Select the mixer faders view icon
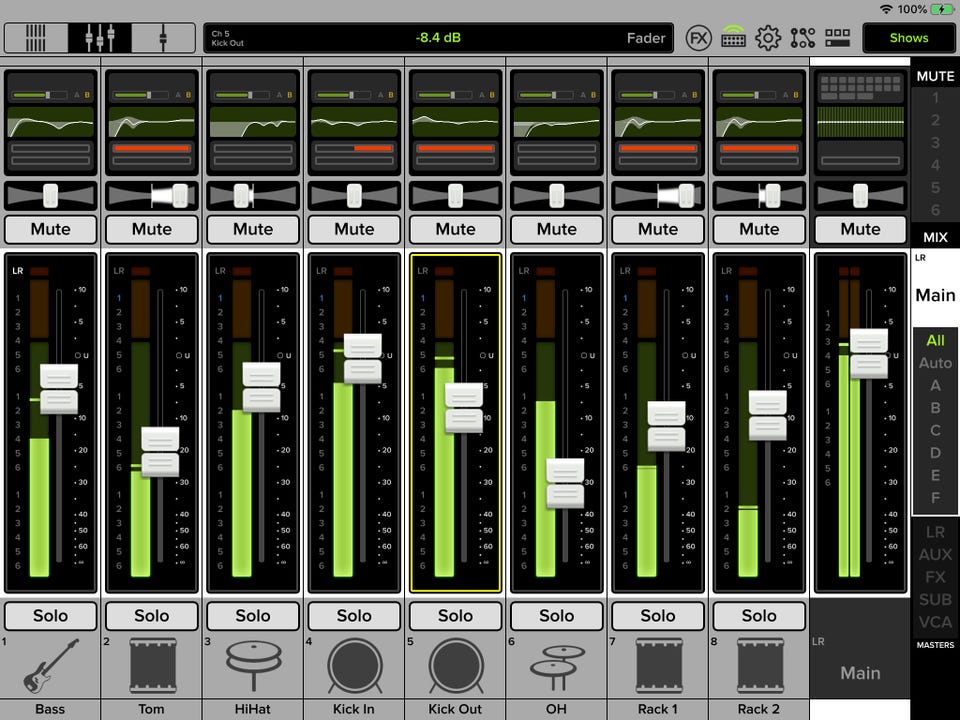 pos(100,38)
